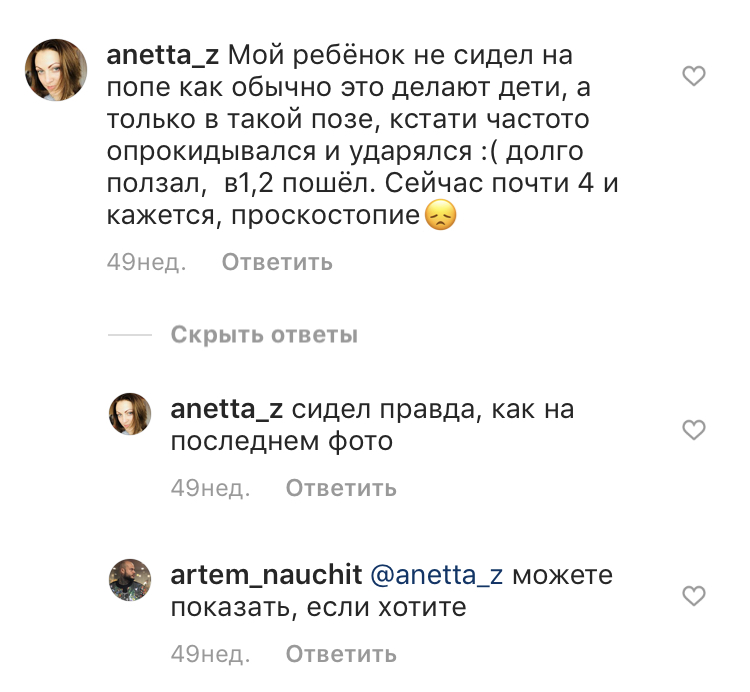Viewport: 750px width, 692px height.
Task: Click Ответить under artem_nauchit's reply
Action: click(341, 655)
